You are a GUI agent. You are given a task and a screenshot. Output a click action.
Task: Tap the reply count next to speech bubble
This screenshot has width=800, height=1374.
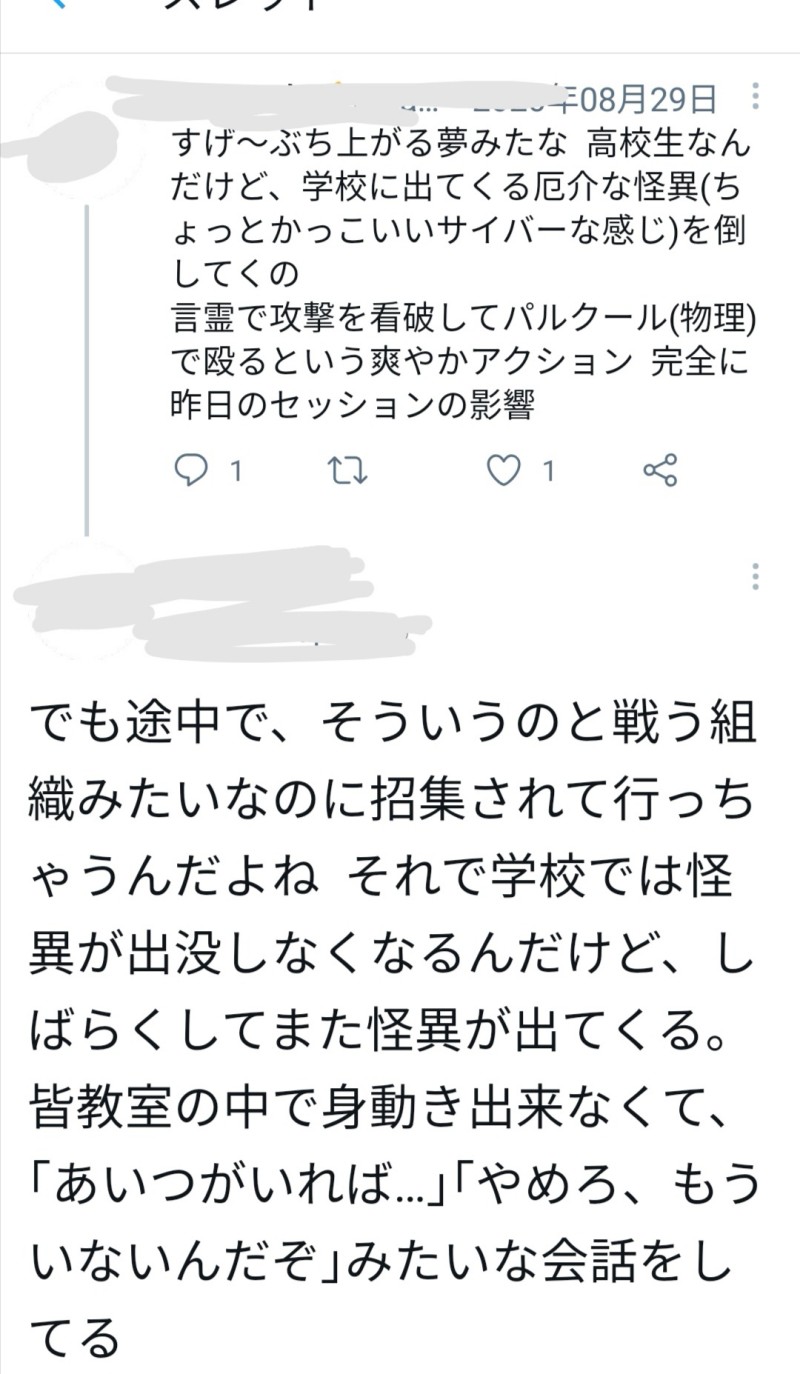point(236,471)
